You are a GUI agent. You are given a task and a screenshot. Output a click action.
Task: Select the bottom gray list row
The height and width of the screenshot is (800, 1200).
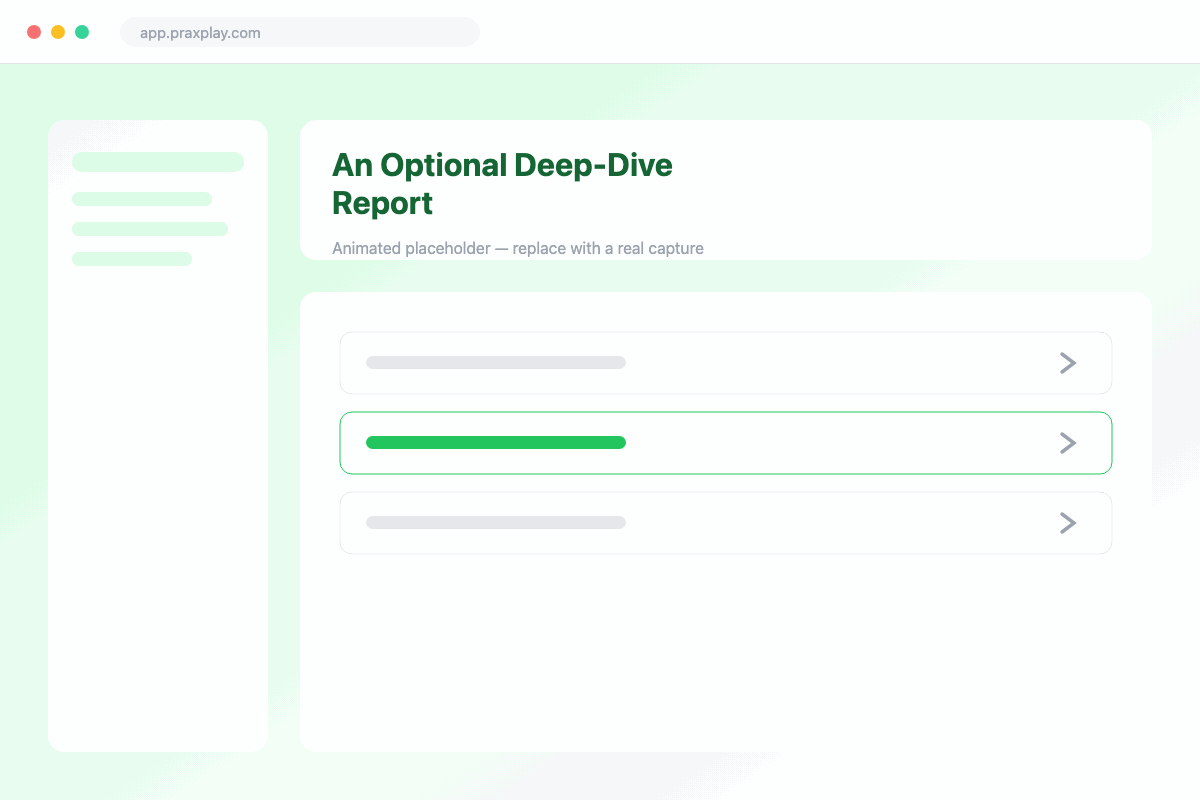coord(726,523)
